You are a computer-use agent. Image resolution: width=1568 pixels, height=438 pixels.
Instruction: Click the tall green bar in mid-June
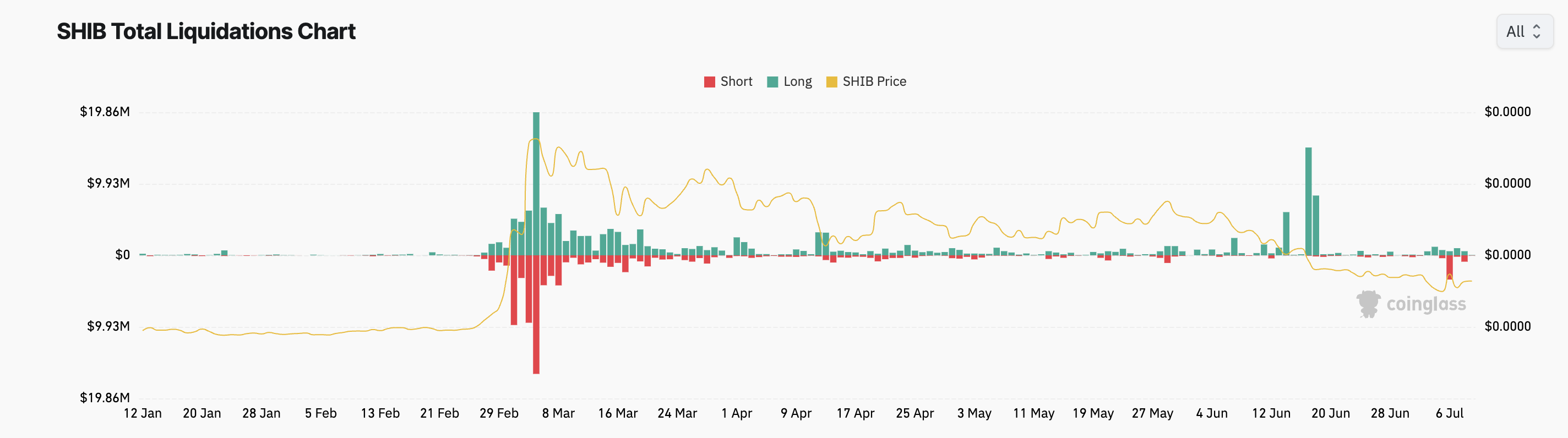coord(1308,201)
